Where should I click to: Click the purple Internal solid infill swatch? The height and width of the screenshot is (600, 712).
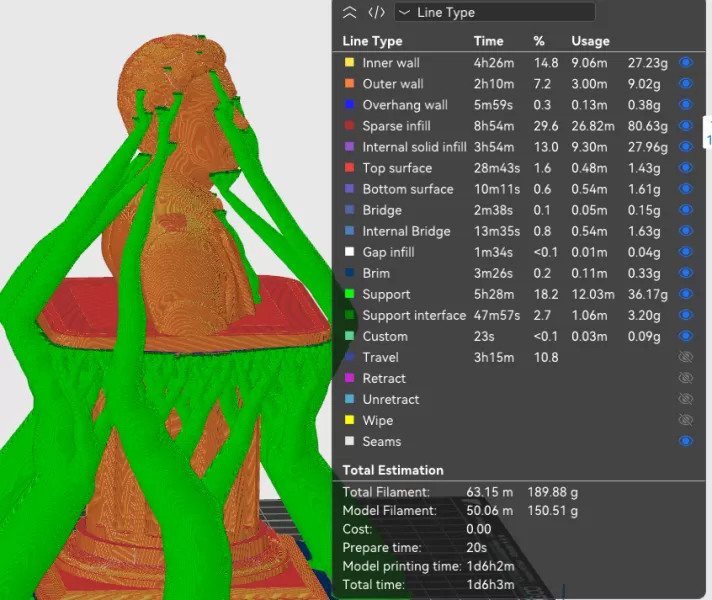(349, 147)
